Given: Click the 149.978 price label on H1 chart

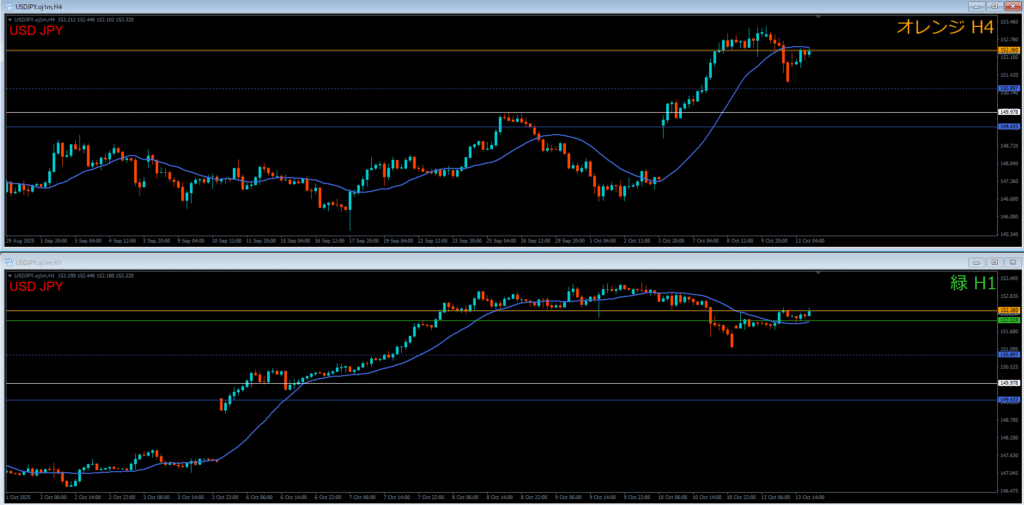Looking at the screenshot, I should click(x=1009, y=383).
